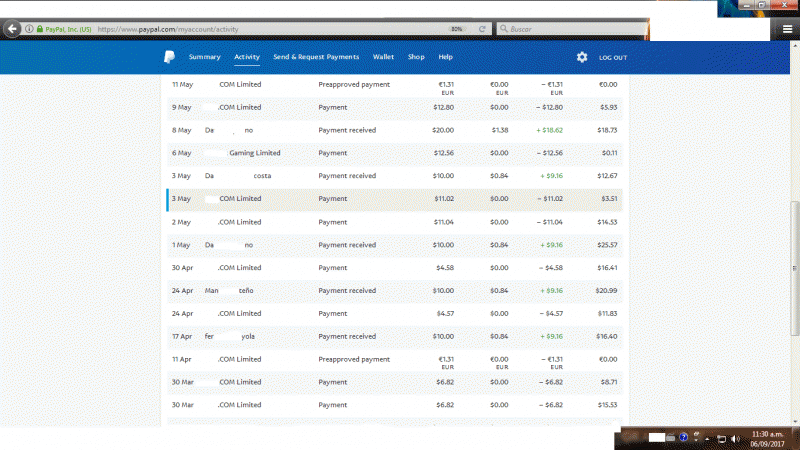Open the browser hamburger menu
The image size is (800, 450).
tap(787, 29)
